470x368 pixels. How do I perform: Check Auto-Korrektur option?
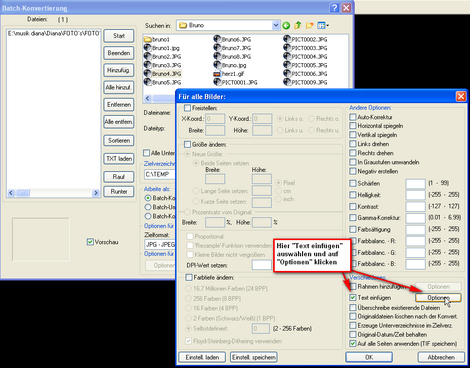point(353,117)
